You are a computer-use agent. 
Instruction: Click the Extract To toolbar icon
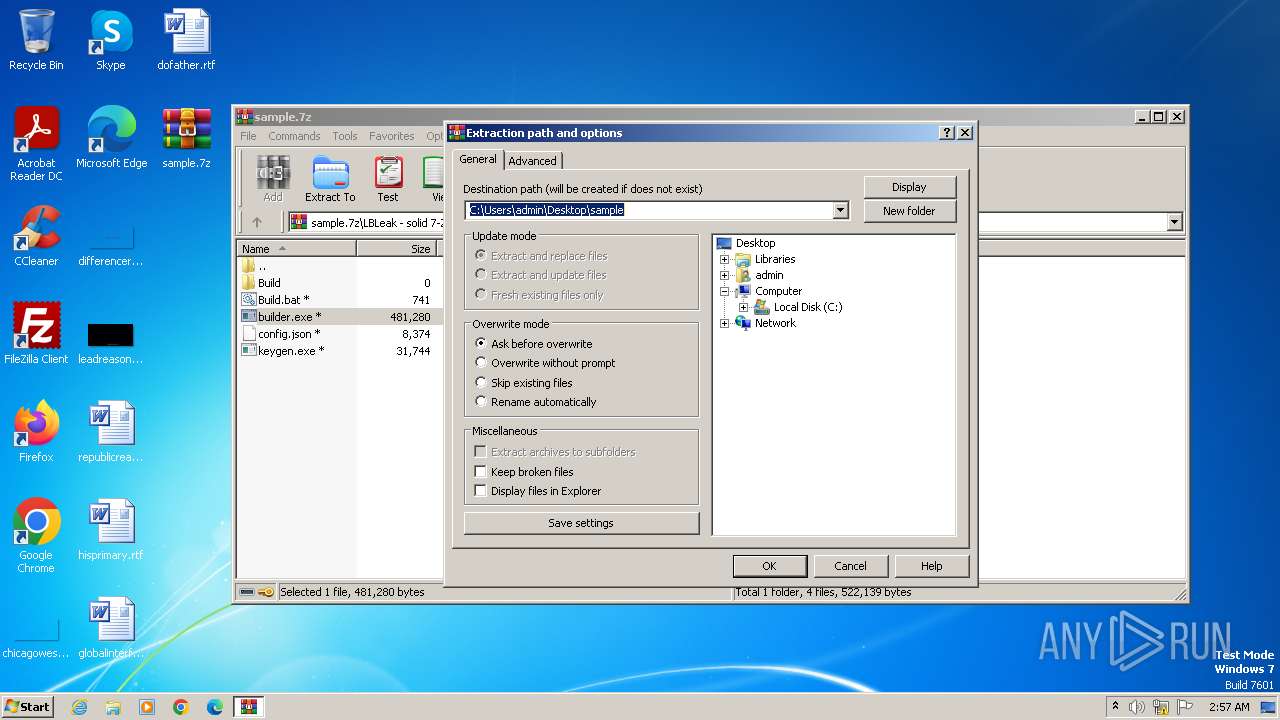330,179
